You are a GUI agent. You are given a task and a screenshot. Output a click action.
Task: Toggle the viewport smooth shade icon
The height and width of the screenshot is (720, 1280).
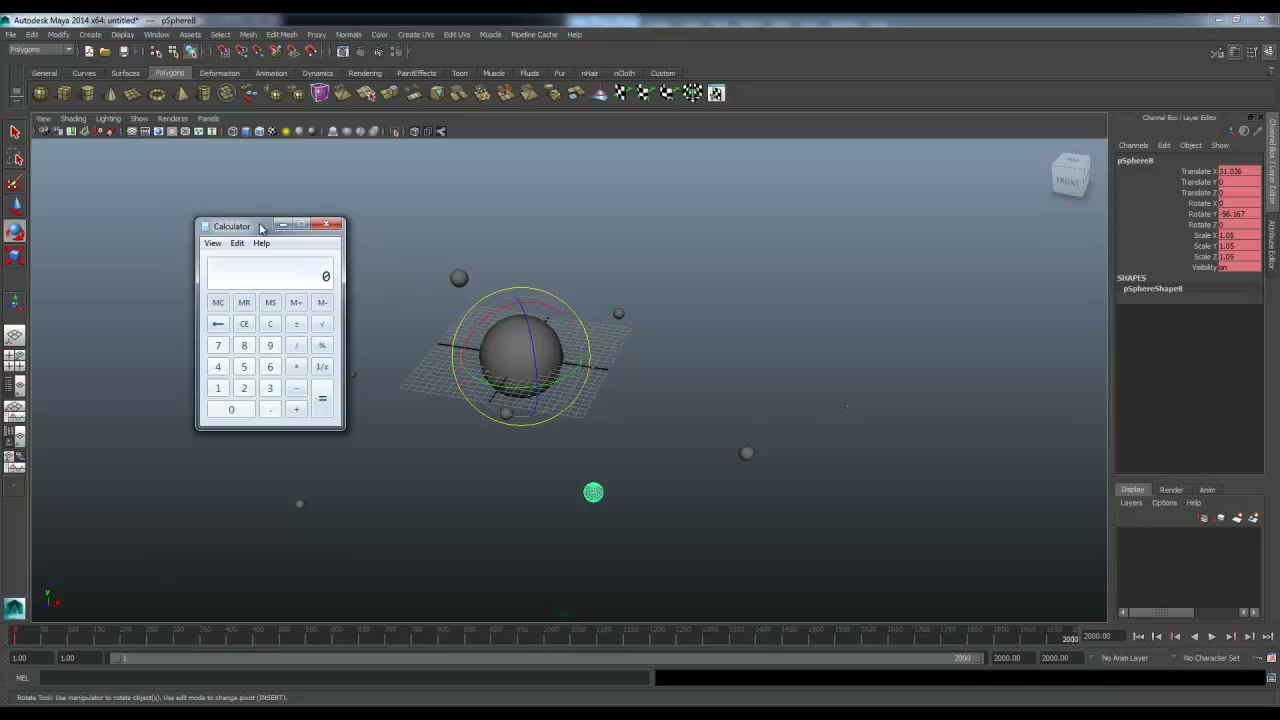[246, 131]
